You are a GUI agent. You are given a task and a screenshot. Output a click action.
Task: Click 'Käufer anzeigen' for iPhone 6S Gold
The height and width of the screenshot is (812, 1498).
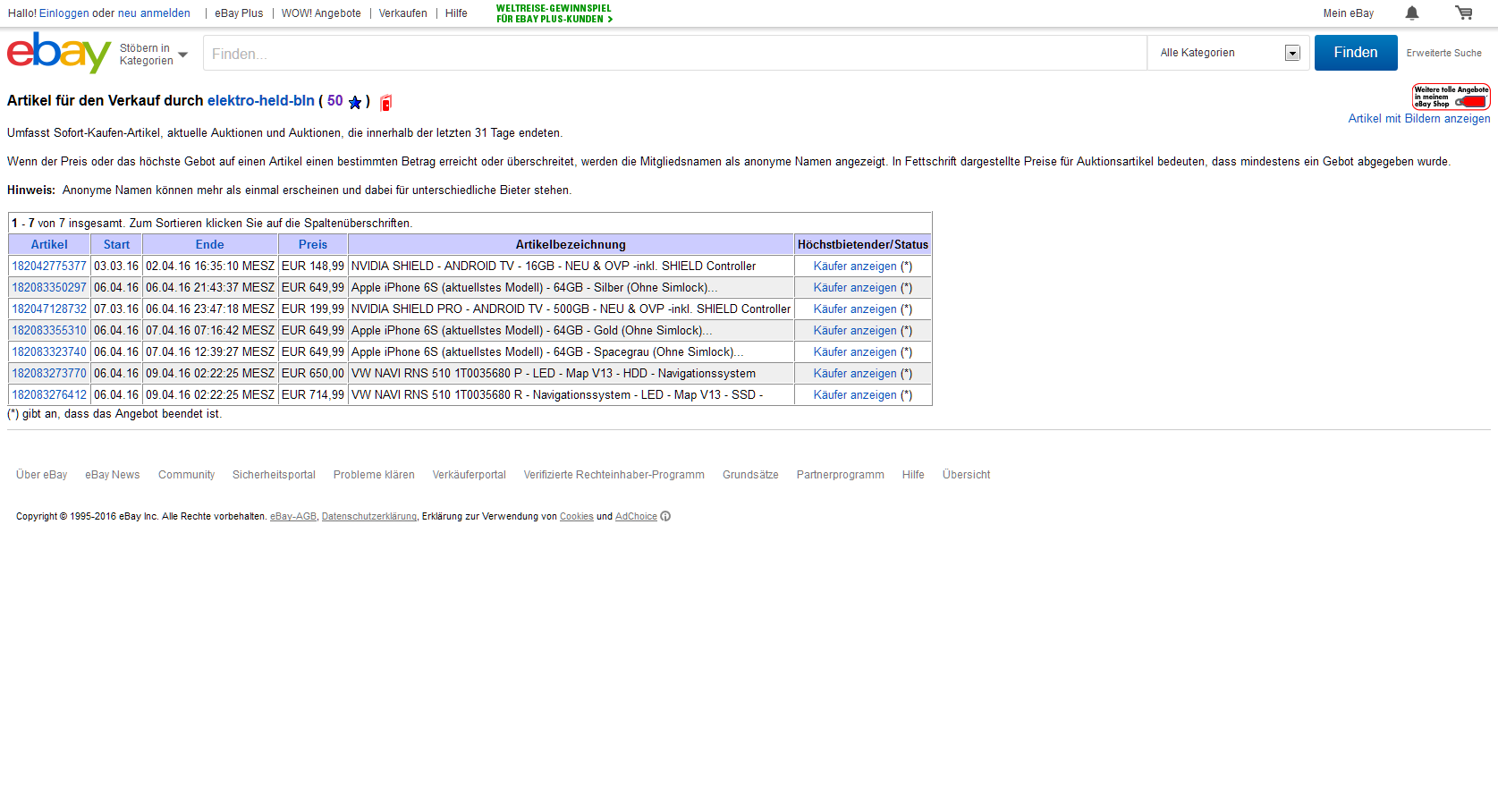(855, 330)
